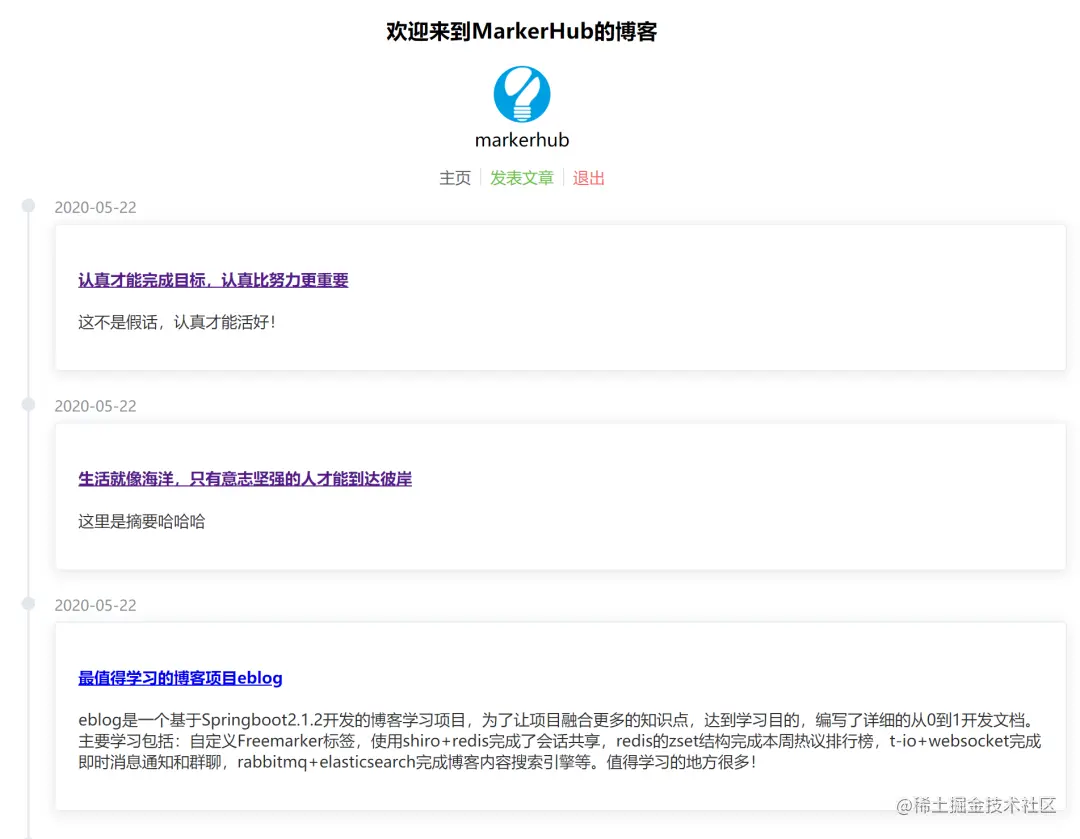The image size is (1080, 839).
Task: Open article 认真才能完成目标，认真比努力更重要
Action: tap(213, 280)
